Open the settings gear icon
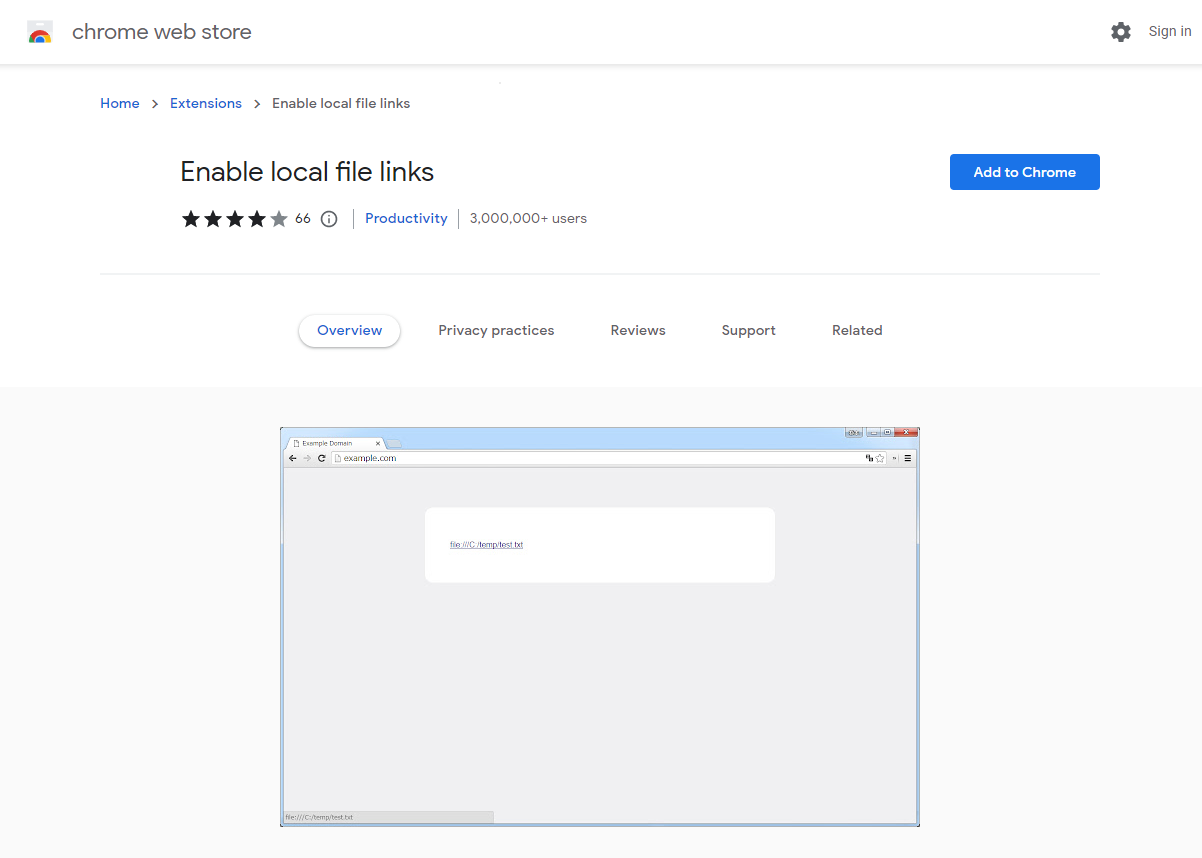Image resolution: width=1202 pixels, height=858 pixels. click(x=1121, y=32)
